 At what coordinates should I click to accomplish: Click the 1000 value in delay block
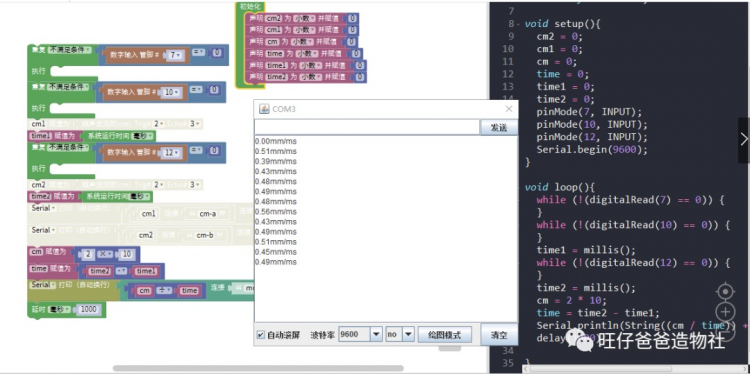coord(88,309)
